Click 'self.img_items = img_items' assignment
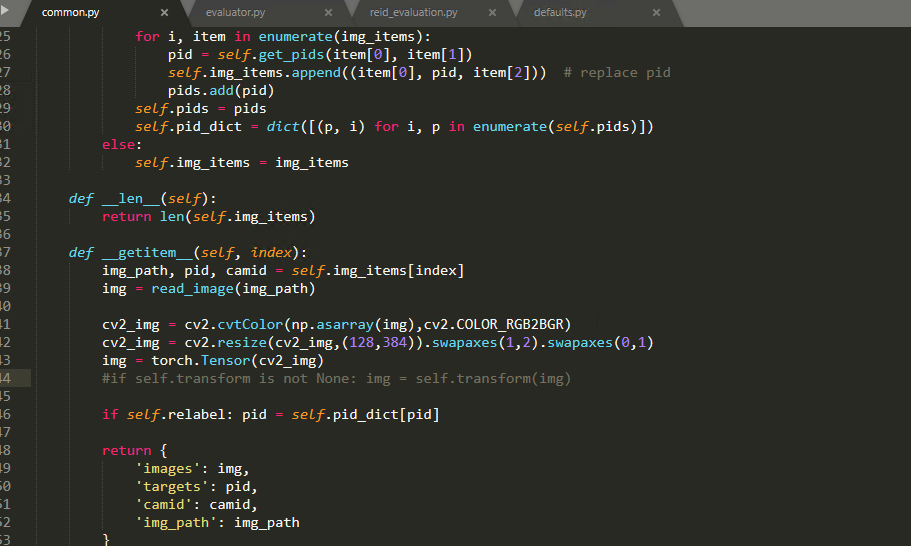Image resolution: width=911 pixels, height=546 pixels. click(242, 163)
